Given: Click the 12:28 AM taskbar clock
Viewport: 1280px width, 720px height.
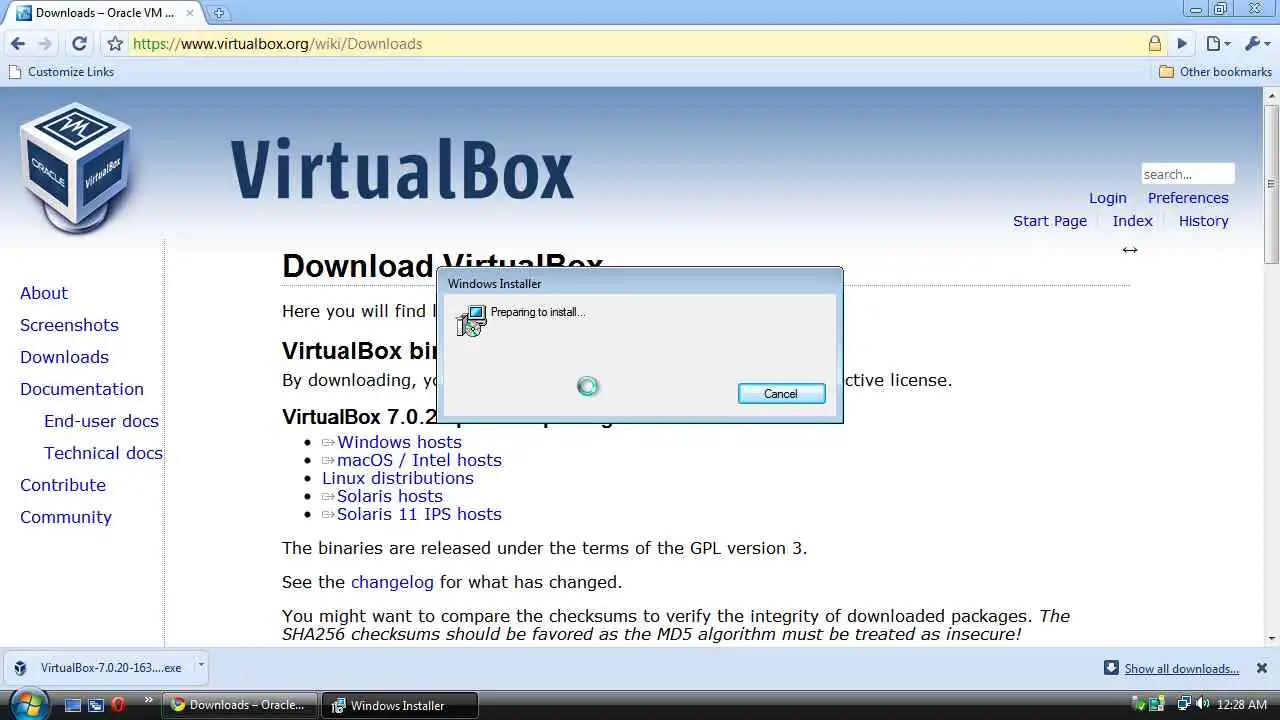Looking at the screenshot, I should pos(1242,705).
